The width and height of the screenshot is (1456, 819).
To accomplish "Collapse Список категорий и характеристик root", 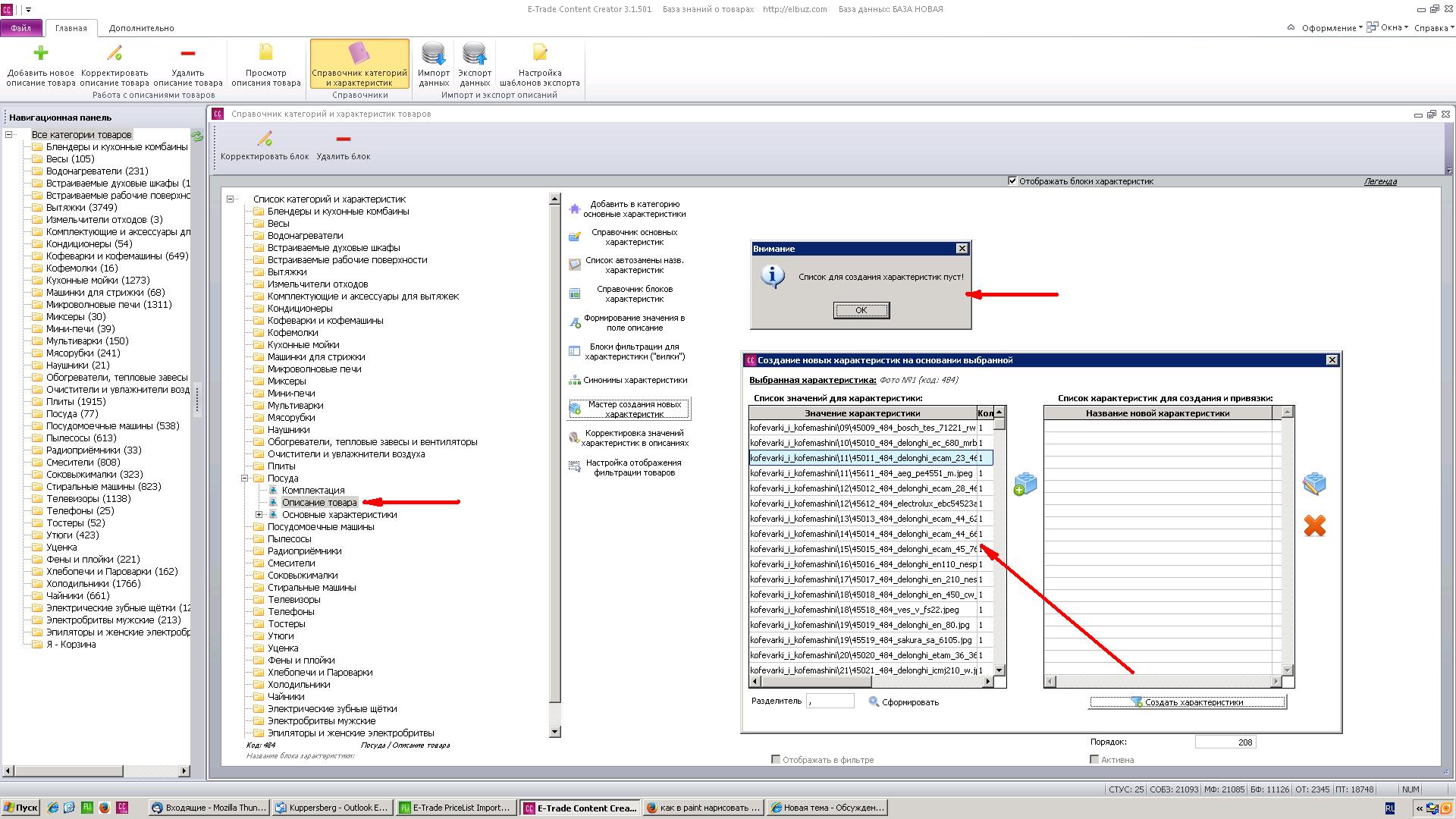I will [231, 199].
